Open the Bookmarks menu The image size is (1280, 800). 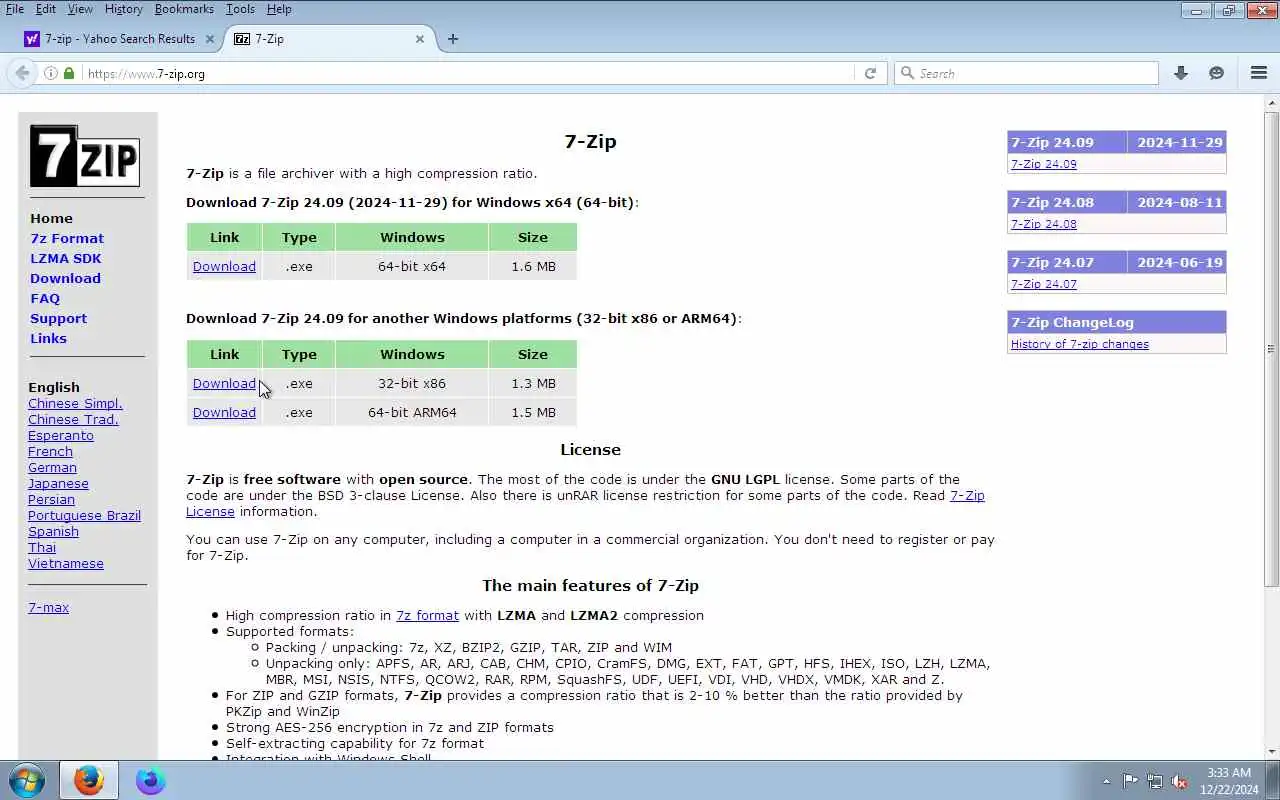(x=184, y=9)
